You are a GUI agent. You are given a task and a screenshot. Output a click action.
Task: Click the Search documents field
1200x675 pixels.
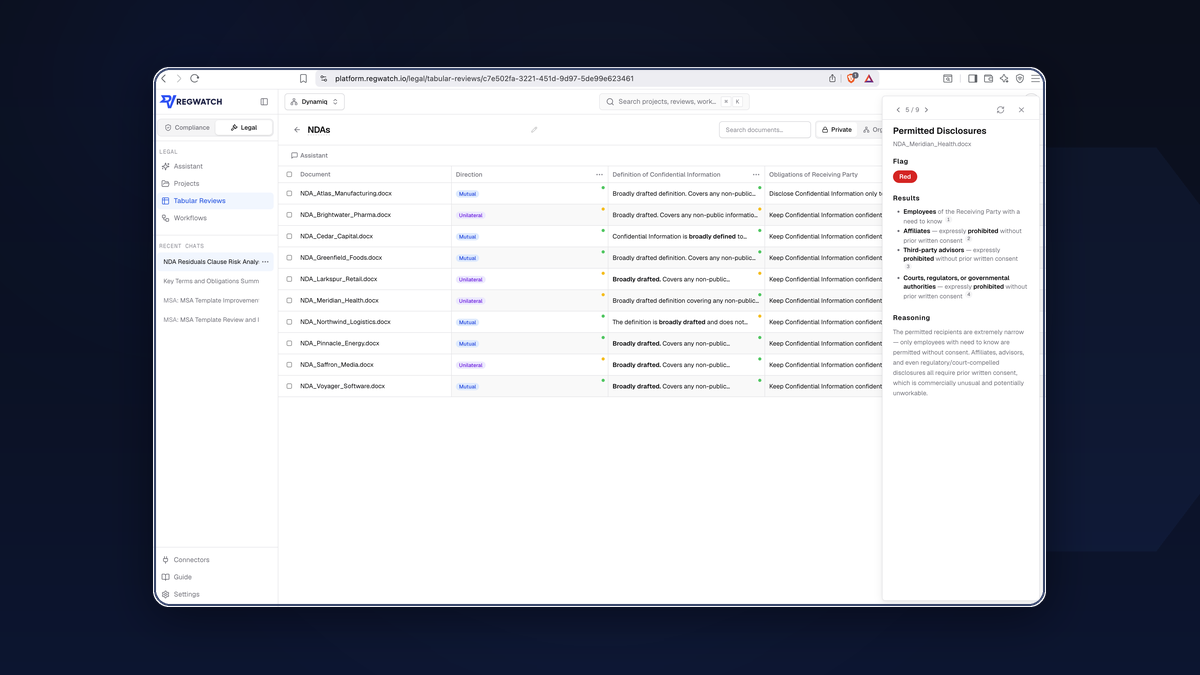coord(765,130)
